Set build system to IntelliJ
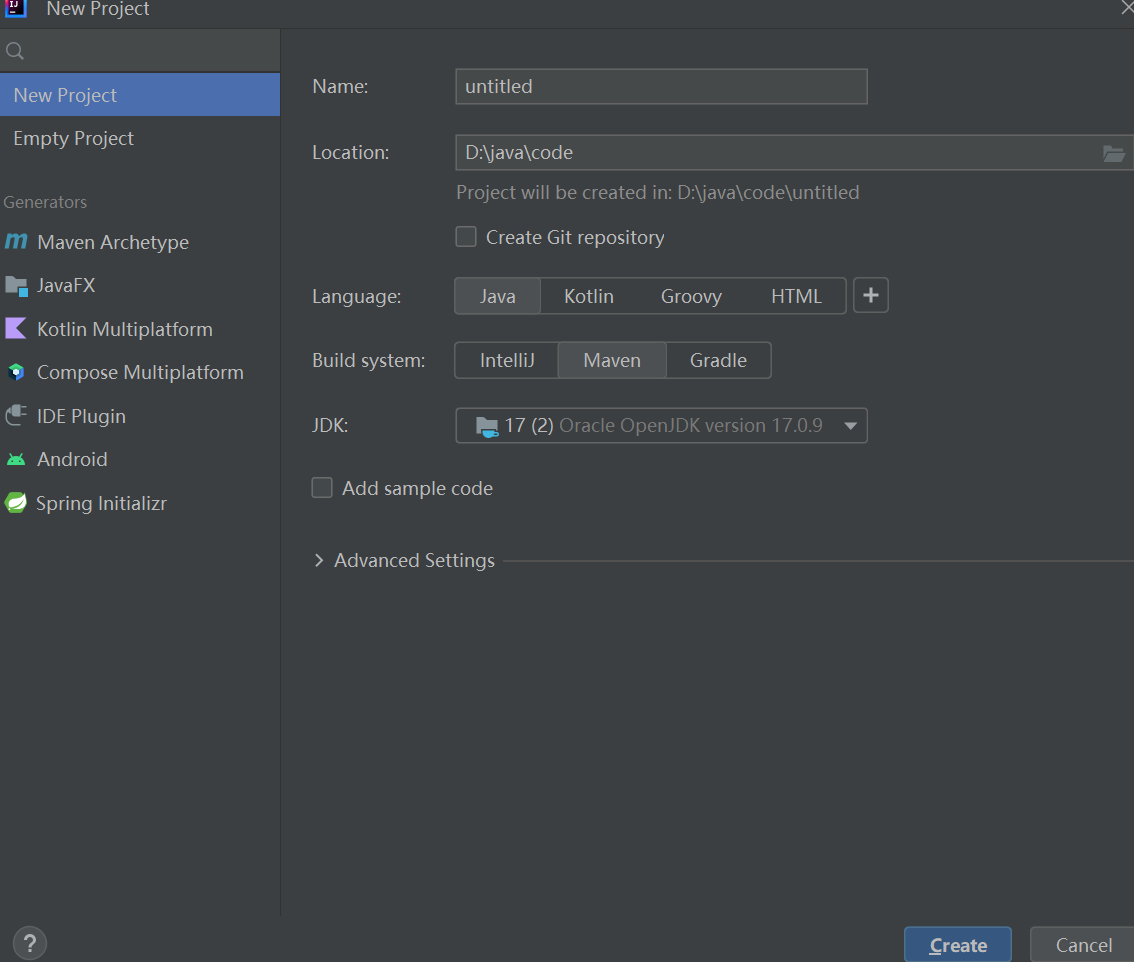Viewport: 1134px width, 962px height. (507, 360)
